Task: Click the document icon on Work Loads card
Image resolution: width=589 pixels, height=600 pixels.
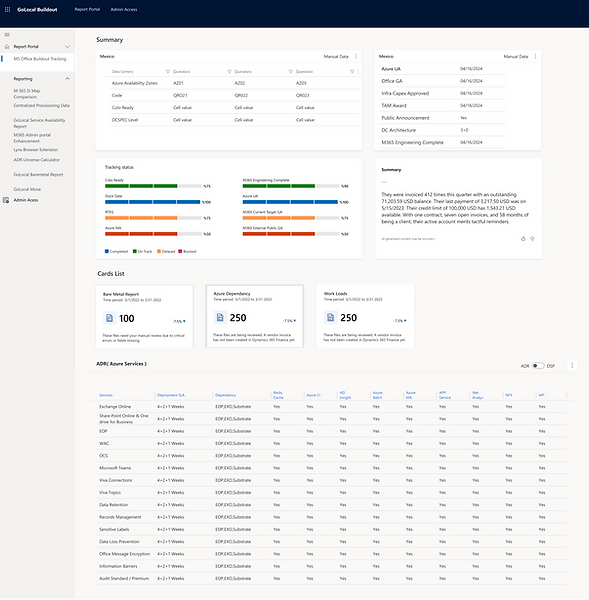Action: click(x=331, y=317)
